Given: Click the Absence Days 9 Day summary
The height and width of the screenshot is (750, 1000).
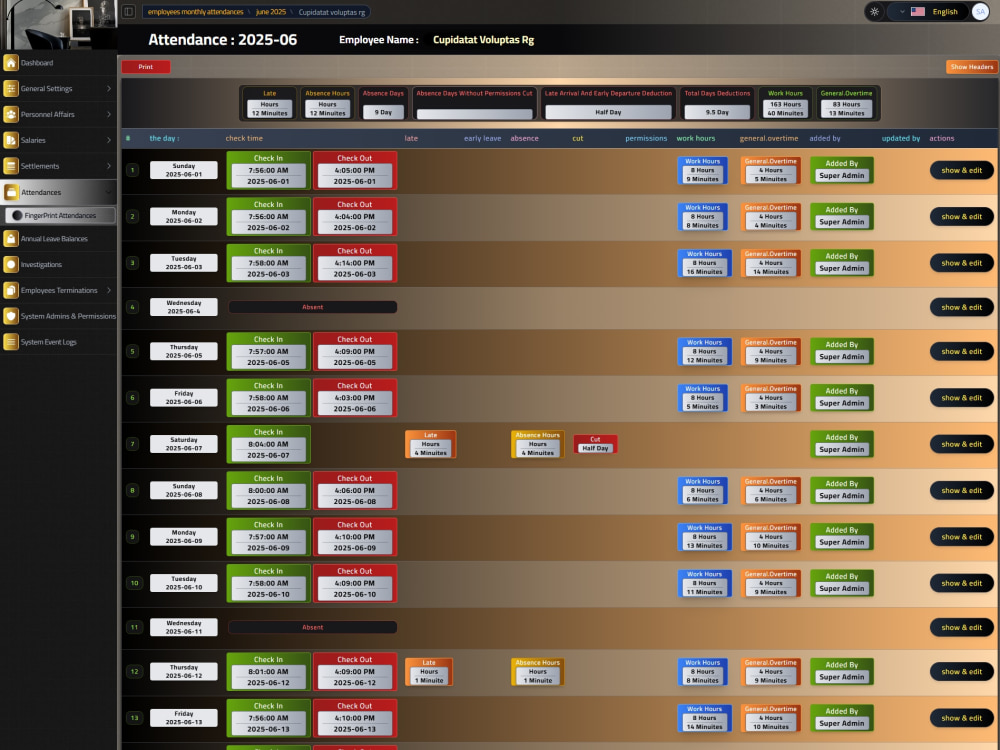Looking at the screenshot, I should pos(383,103).
